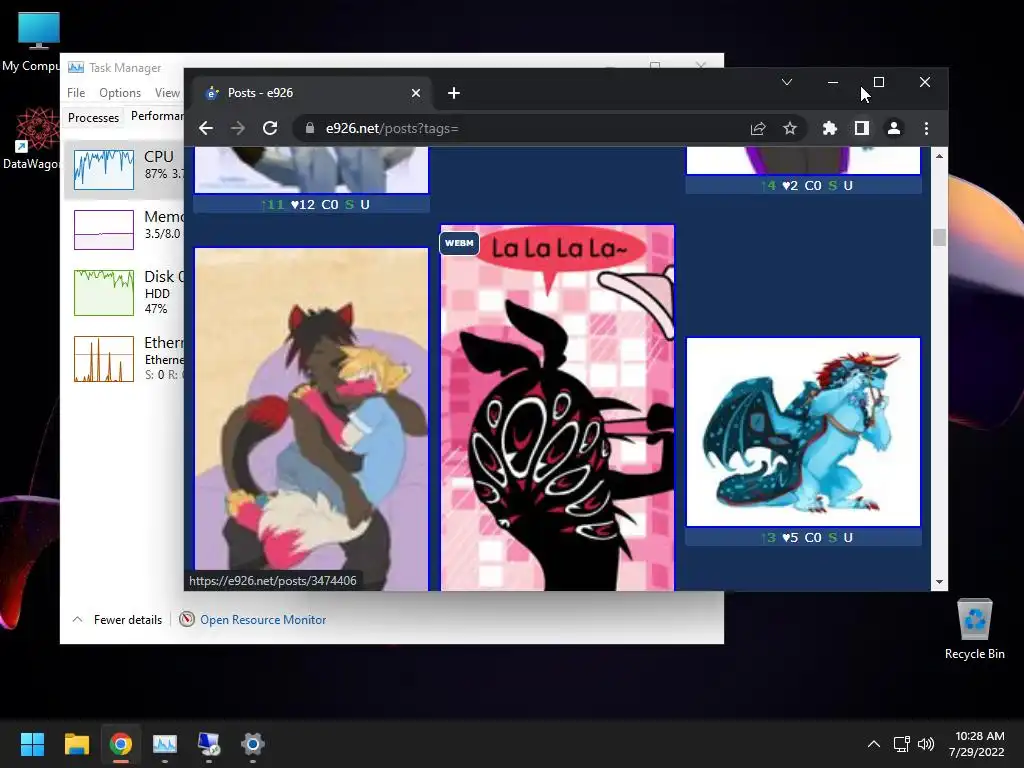Reload the e926 page

[270, 129]
